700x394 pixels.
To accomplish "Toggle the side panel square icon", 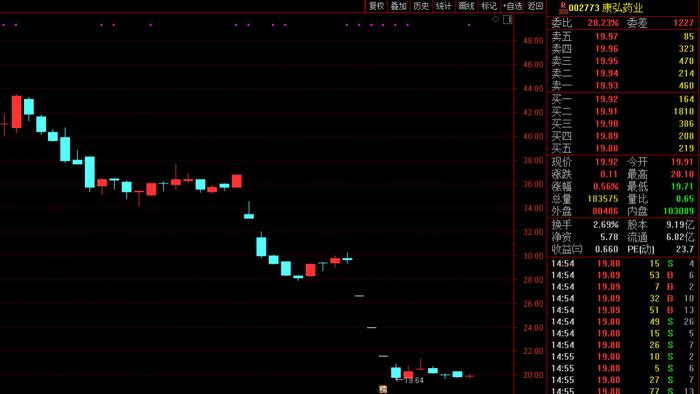I will pos(507,19).
